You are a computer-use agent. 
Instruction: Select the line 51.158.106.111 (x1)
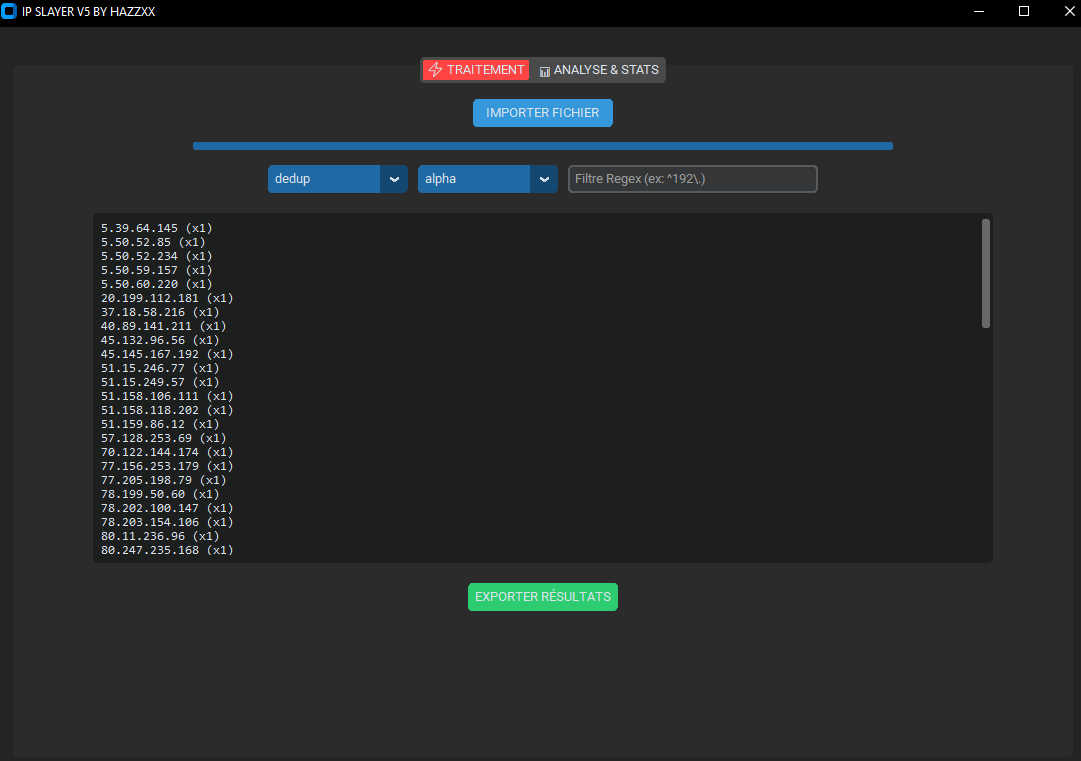(x=167, y=396)
